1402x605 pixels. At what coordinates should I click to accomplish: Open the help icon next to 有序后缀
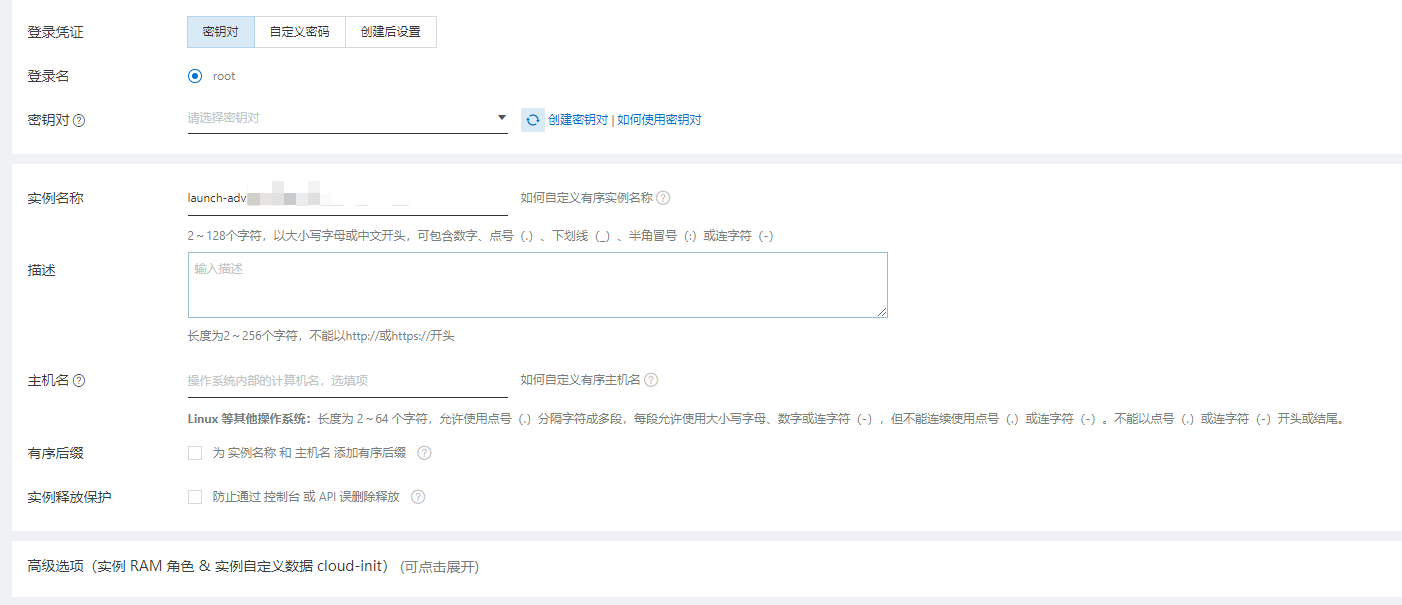(424, 452)
